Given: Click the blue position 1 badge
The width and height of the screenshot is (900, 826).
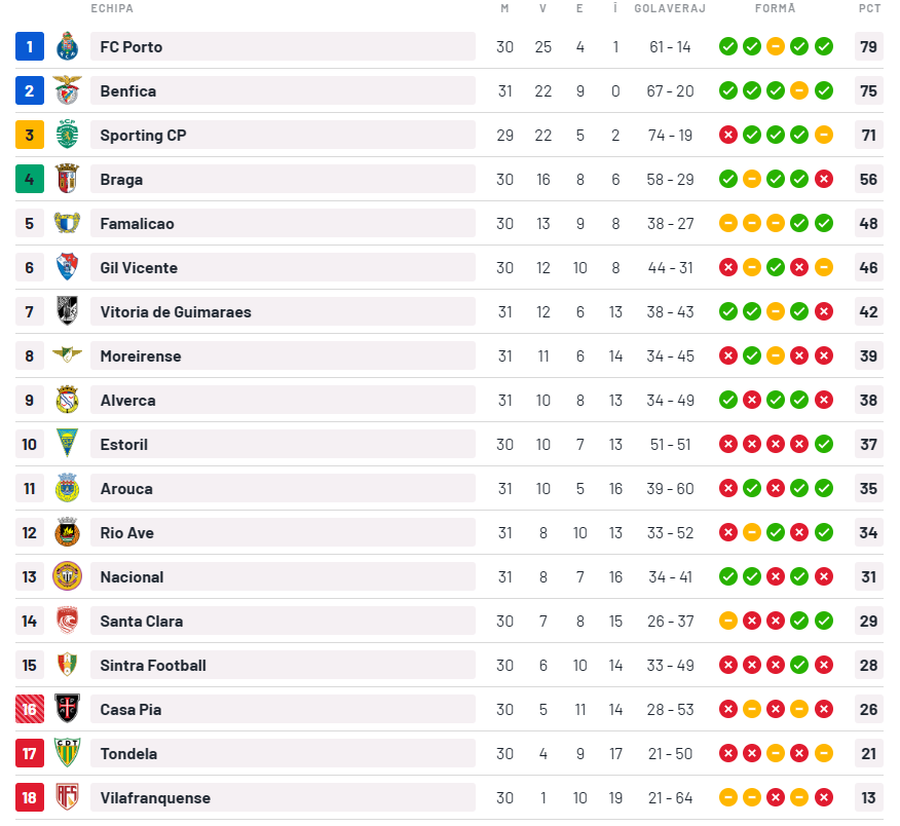Looking at the screenshot, I should click(x=30, y=47).
